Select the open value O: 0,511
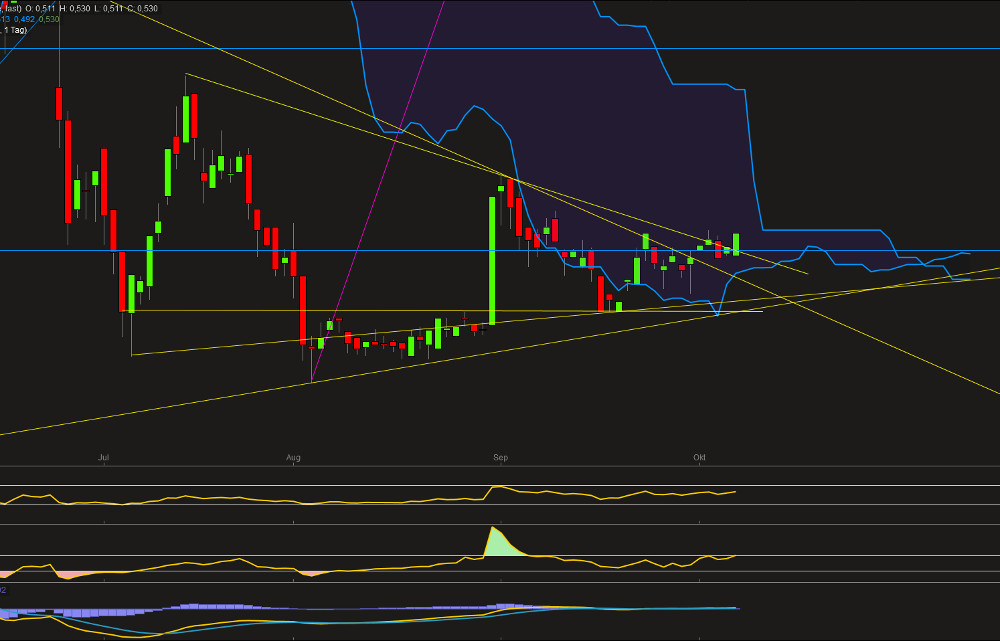The image size is (1000, 641). 40,8
